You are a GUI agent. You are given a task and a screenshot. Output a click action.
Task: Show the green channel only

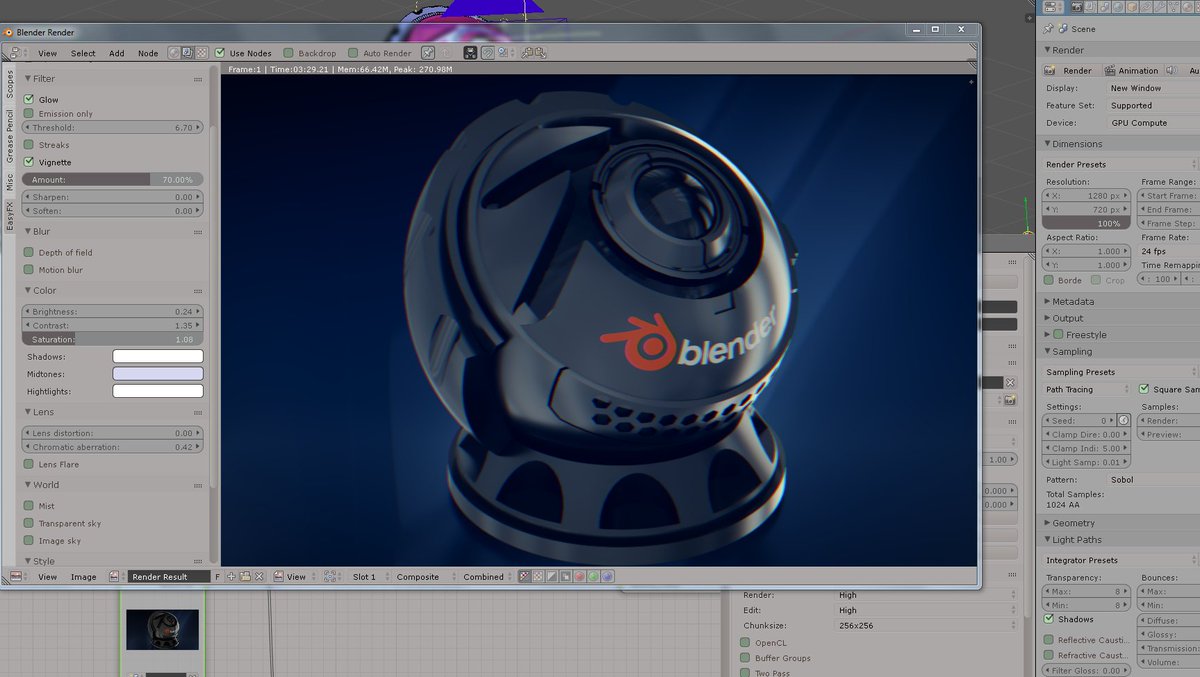coord(593,577)
